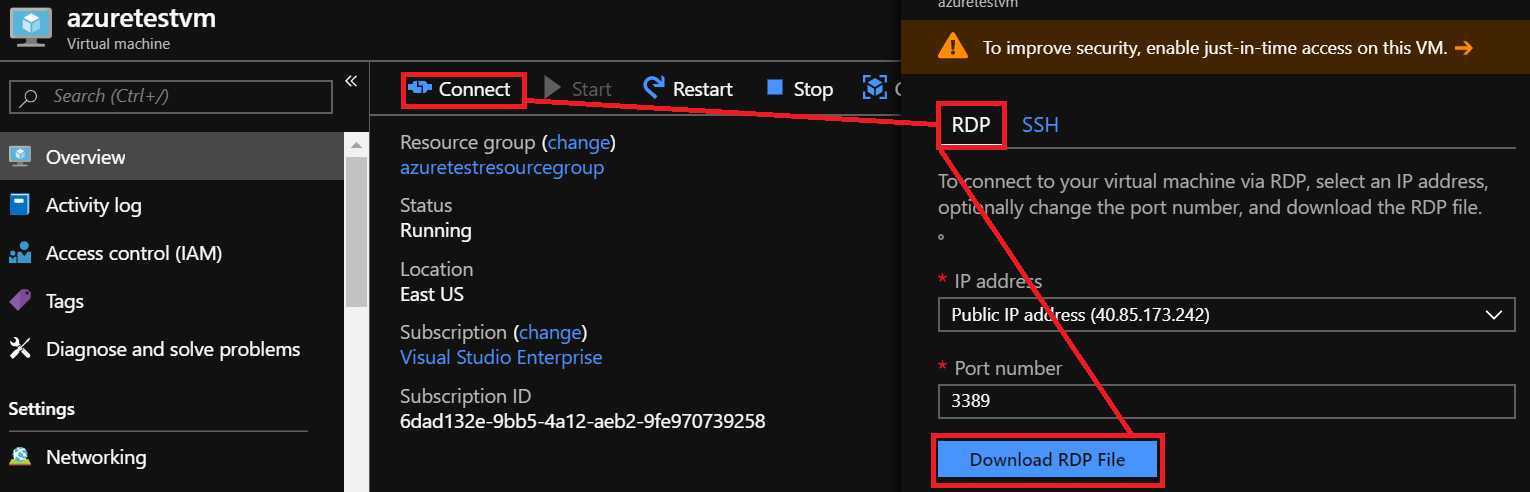Click the Restart circular arrow icon
This screenshot has height=492, width=1530.
tap(654, 88)
